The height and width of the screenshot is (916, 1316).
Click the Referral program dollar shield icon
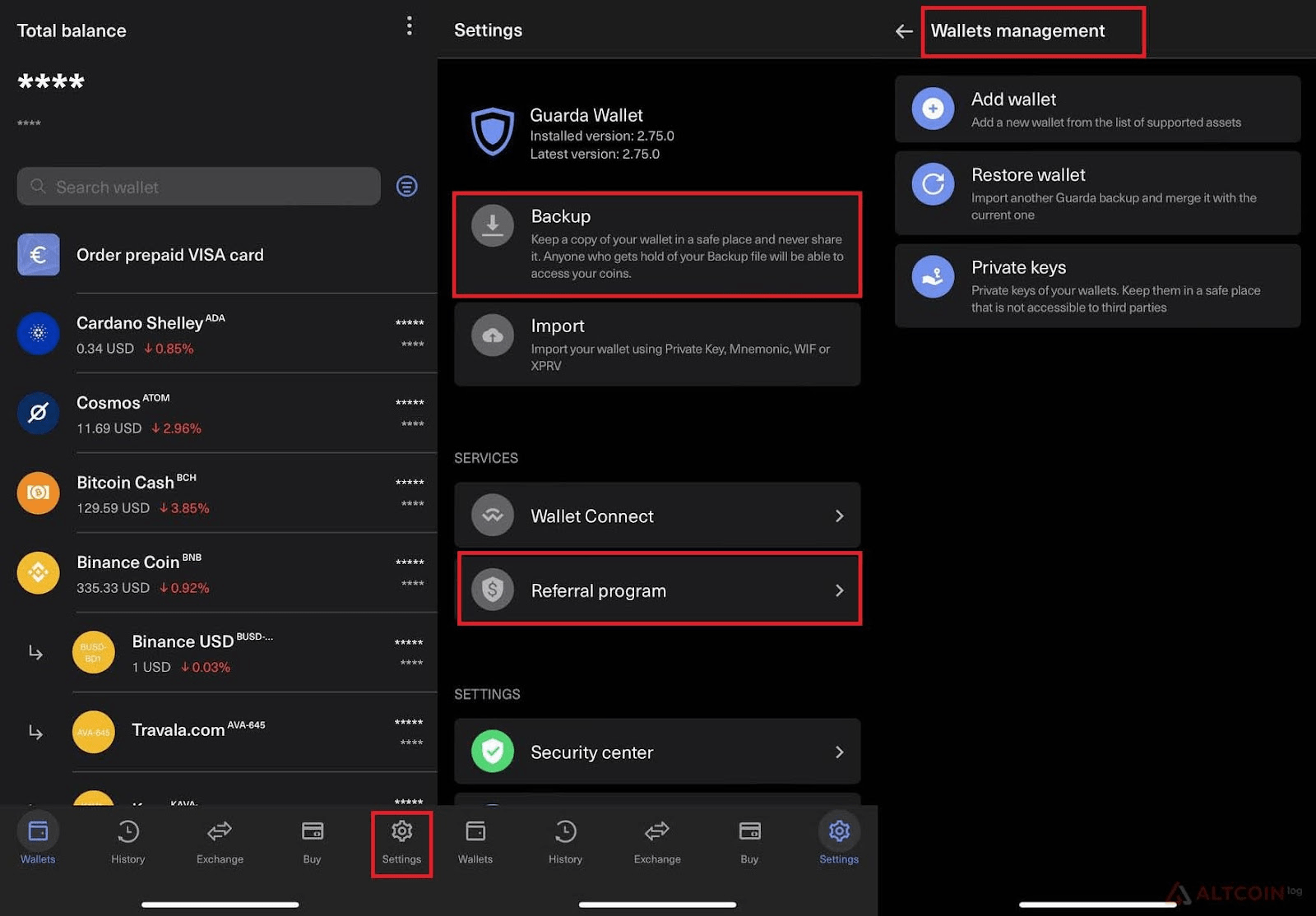[493, 590]
